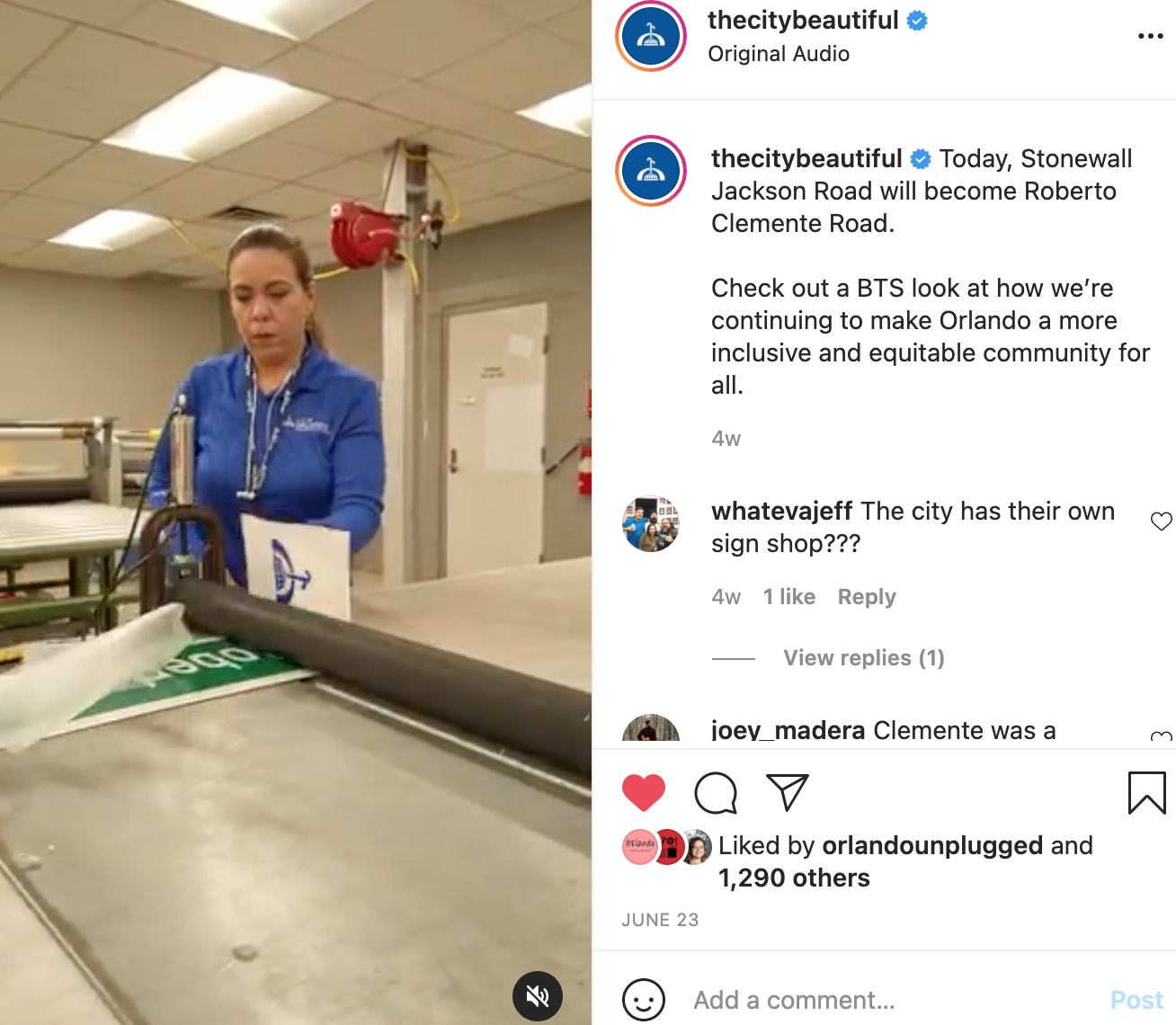Open thecitybeautiful profile from the header username
Image resolution: width=1176 pixels, height=1025 pixels.
(x=803, y=20)
